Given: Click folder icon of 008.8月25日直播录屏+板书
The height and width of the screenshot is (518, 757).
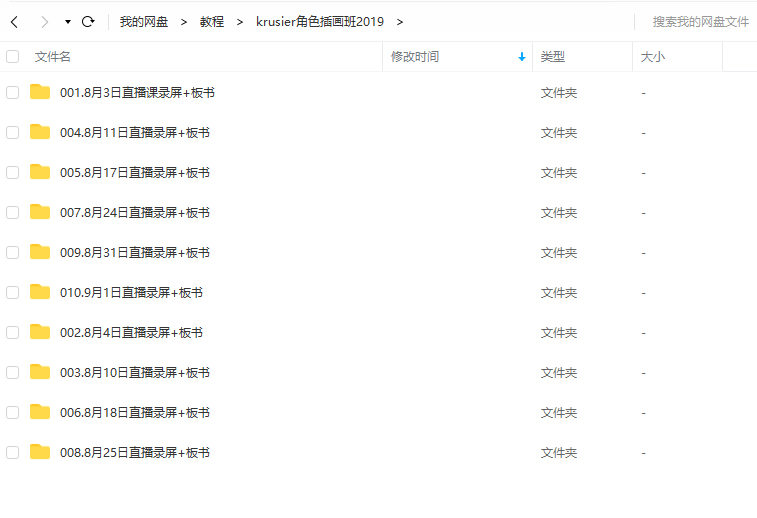Looking at the screenshot, I should coord(40,452).
